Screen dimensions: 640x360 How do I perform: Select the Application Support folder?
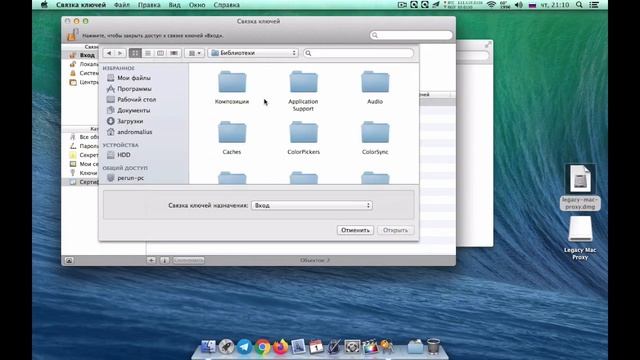303,91
